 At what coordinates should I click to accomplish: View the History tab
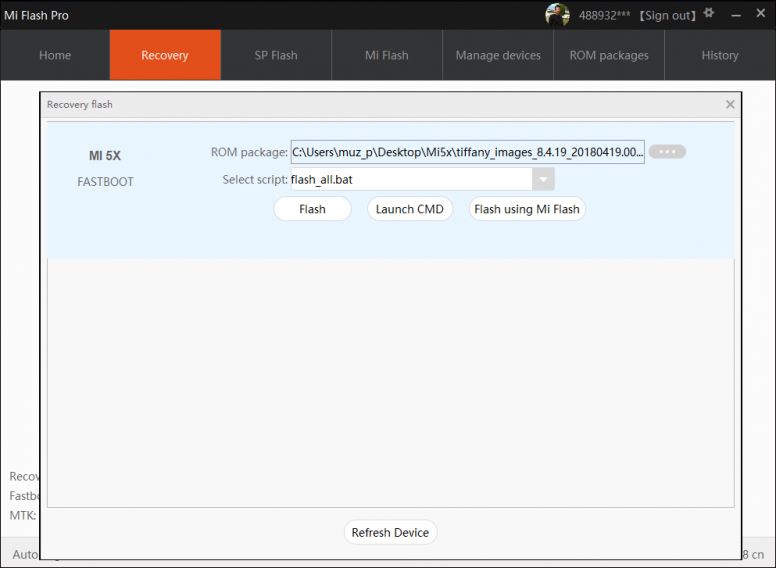pyautogui.click(x=720, y=55)
